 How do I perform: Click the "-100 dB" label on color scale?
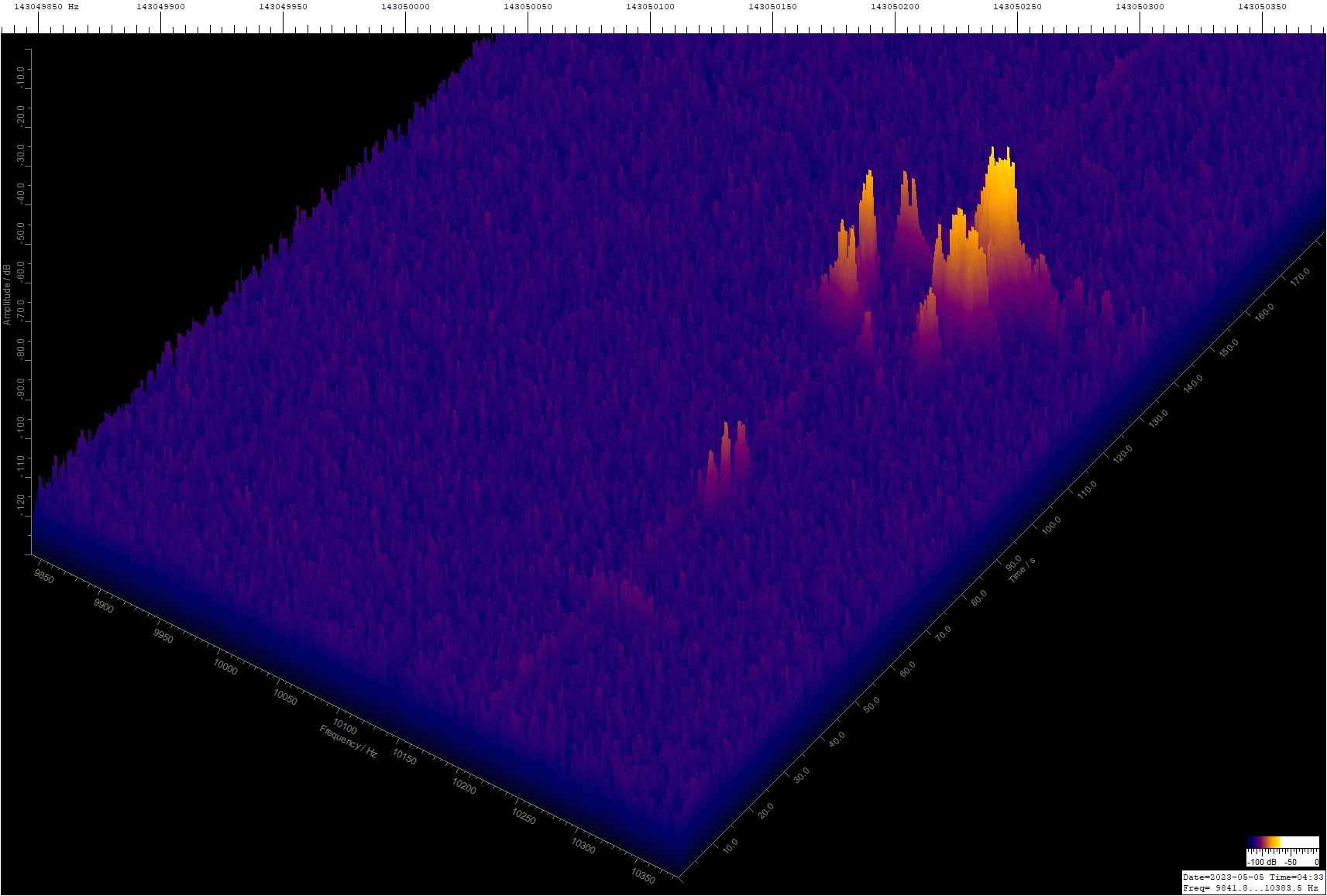point(1261,862)
